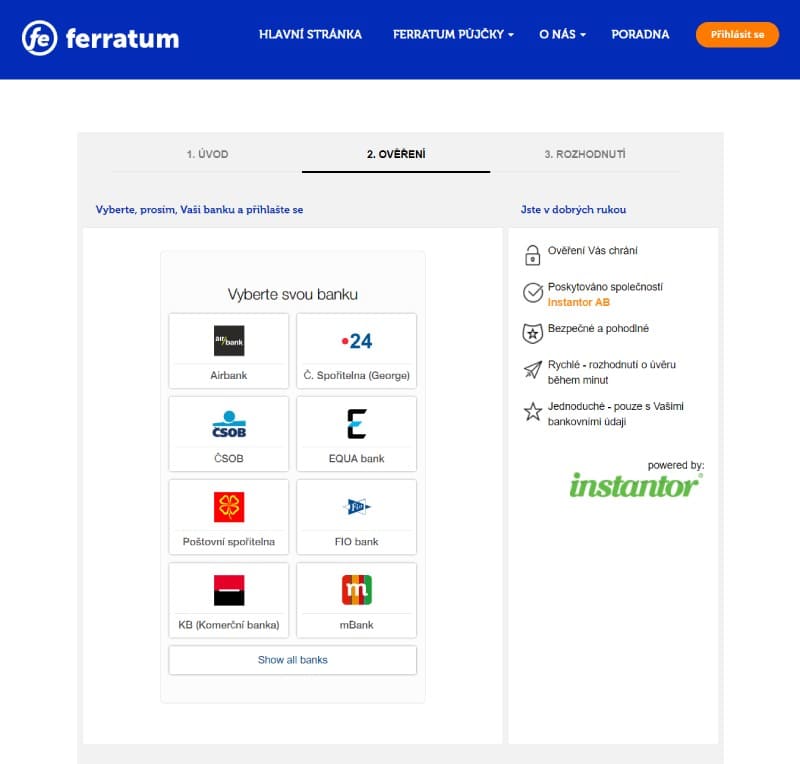Expand the Ferratum Půjčky dropdown

point(453,34)
